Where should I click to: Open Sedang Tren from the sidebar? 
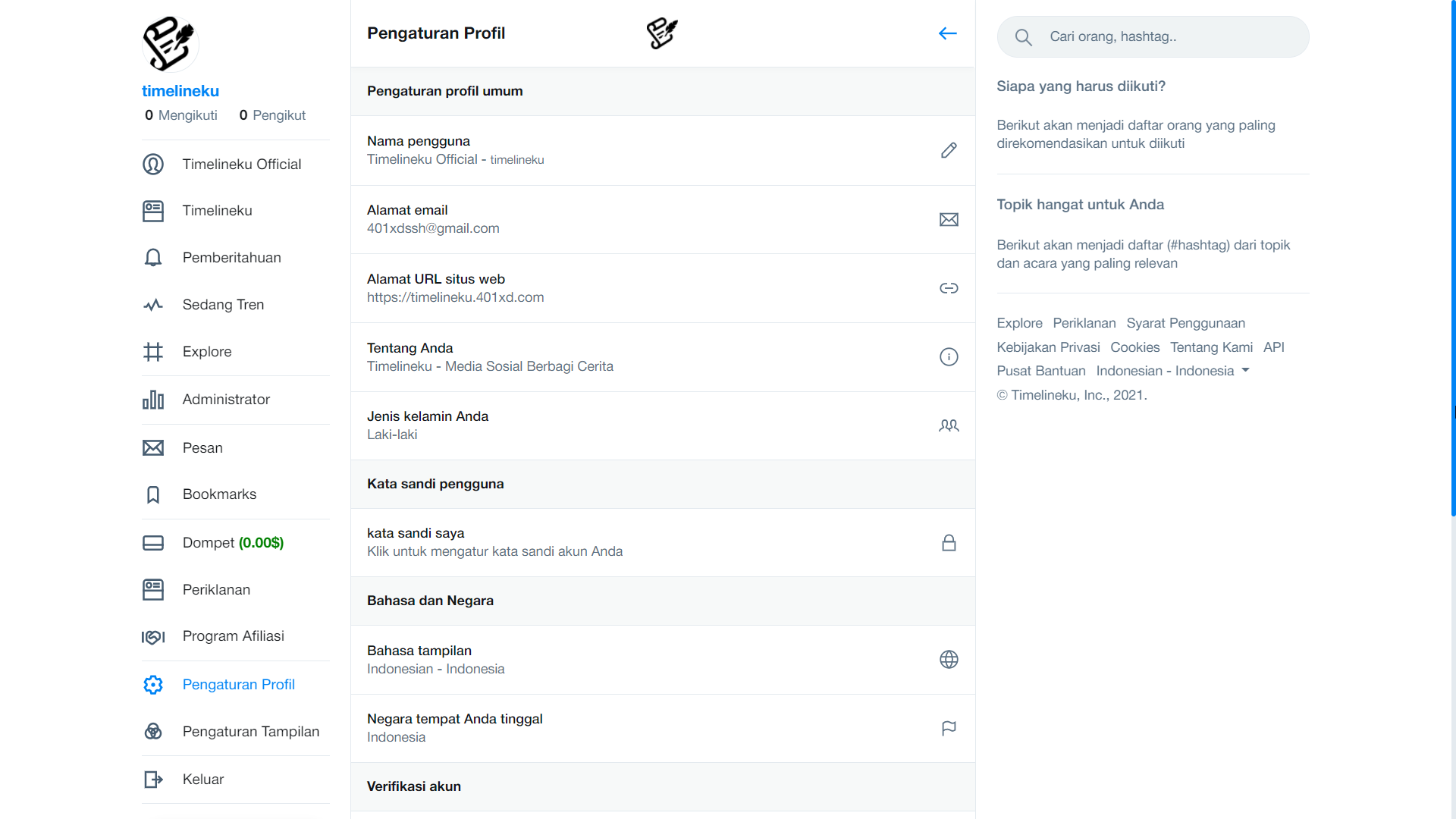[222, 304]
